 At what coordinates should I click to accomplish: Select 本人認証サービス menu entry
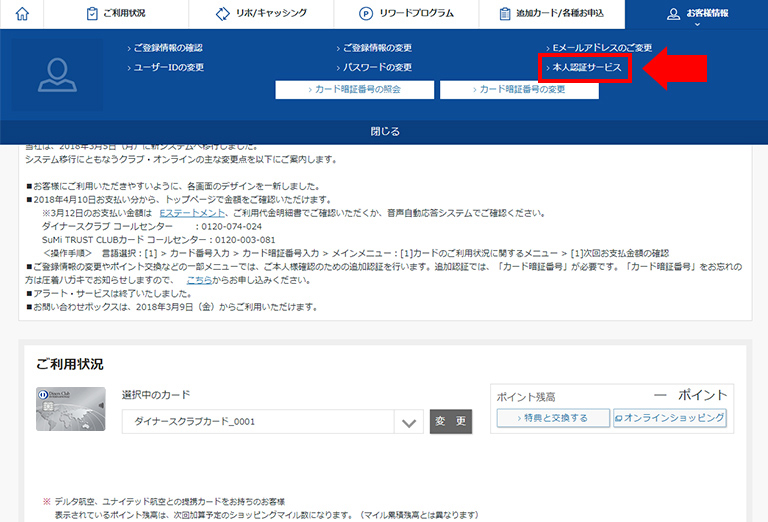coord(586,68)
